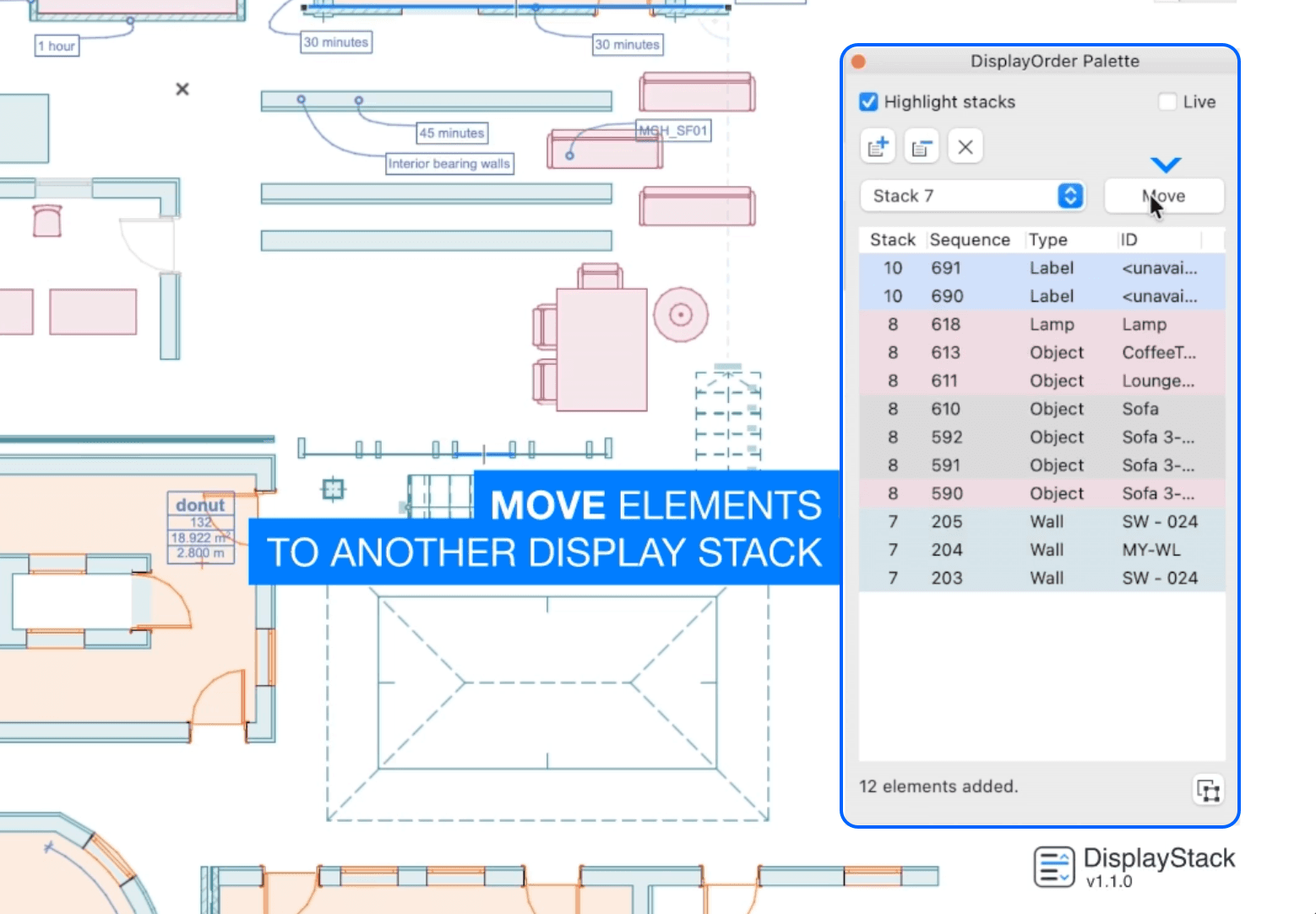
Task: Sort by the Sequence column header
Action: pos(970,240)
